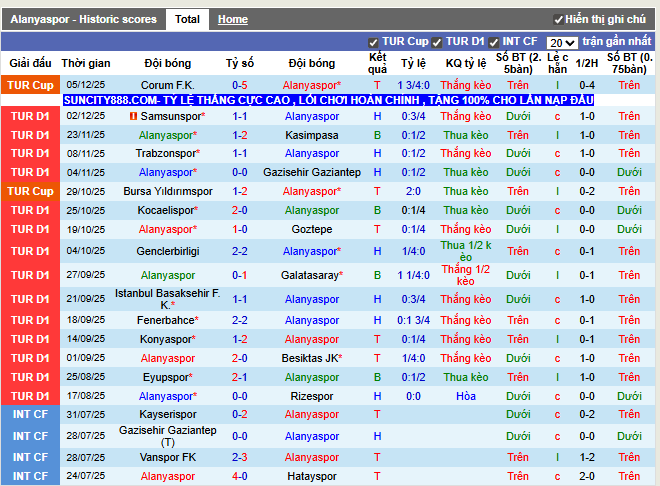Open the Corum F.K. team link

(x=168, y=85)
